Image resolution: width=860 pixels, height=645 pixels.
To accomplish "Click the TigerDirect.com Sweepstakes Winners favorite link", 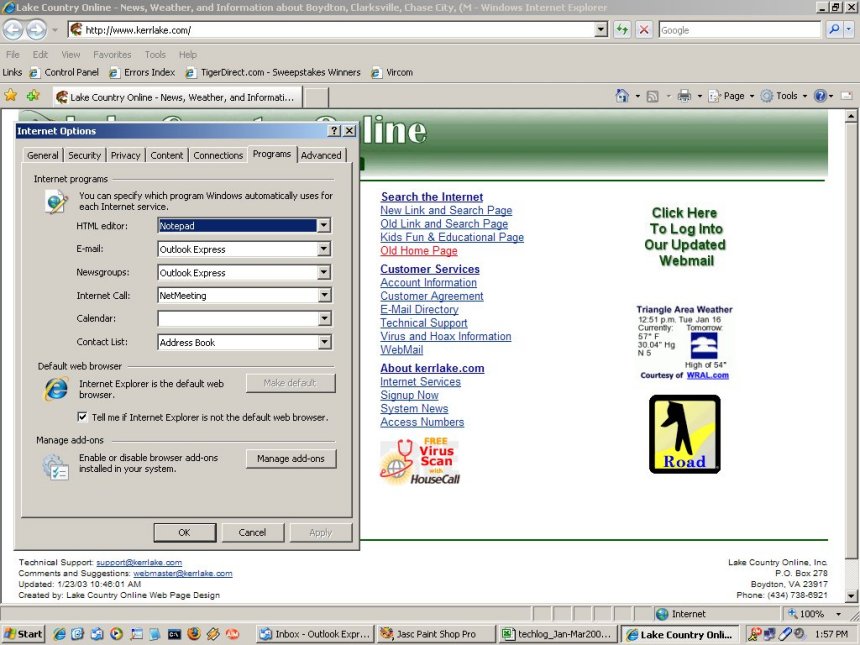I will 273,72.
